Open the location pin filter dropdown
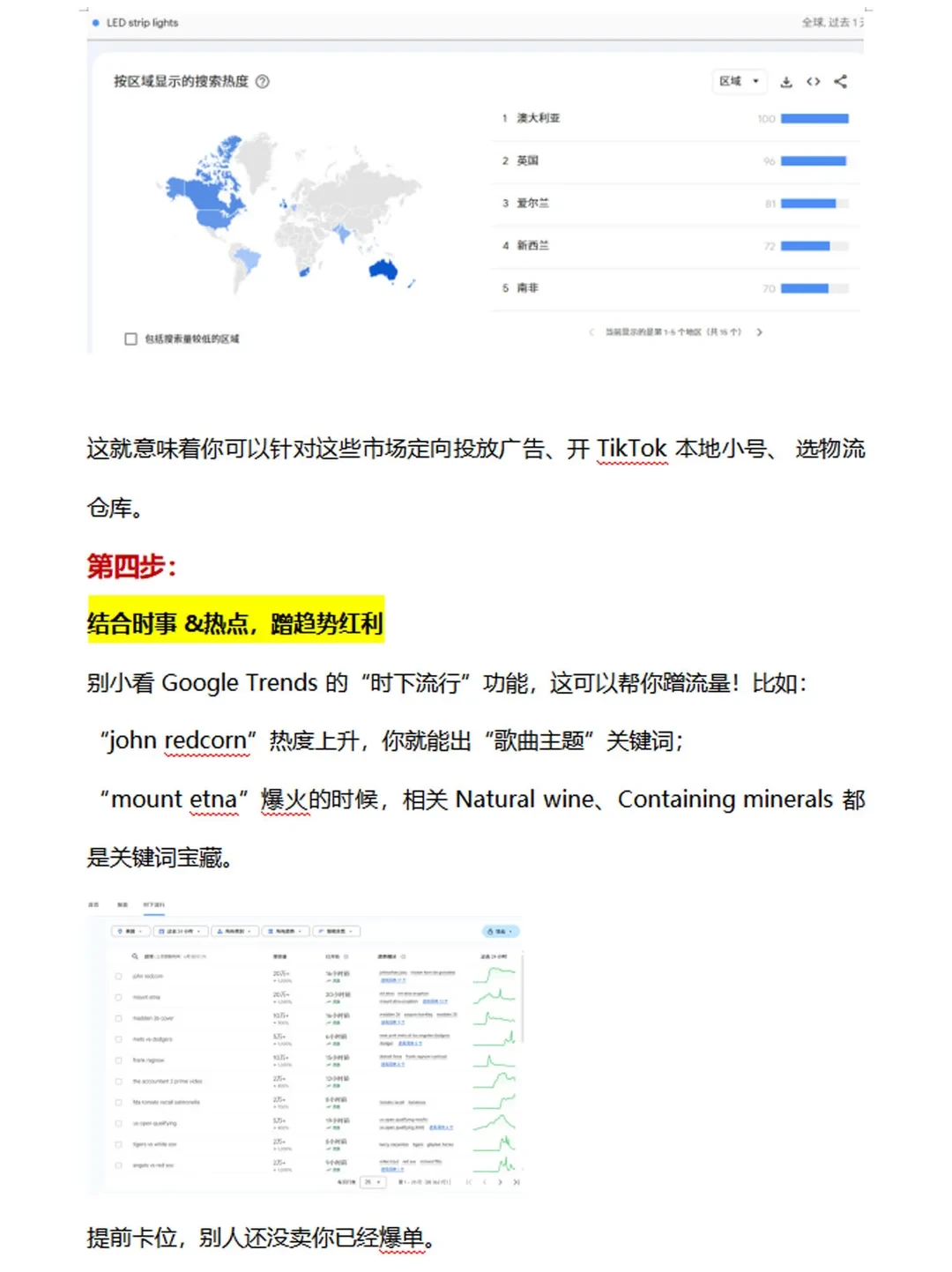 [x=130, y=931]
